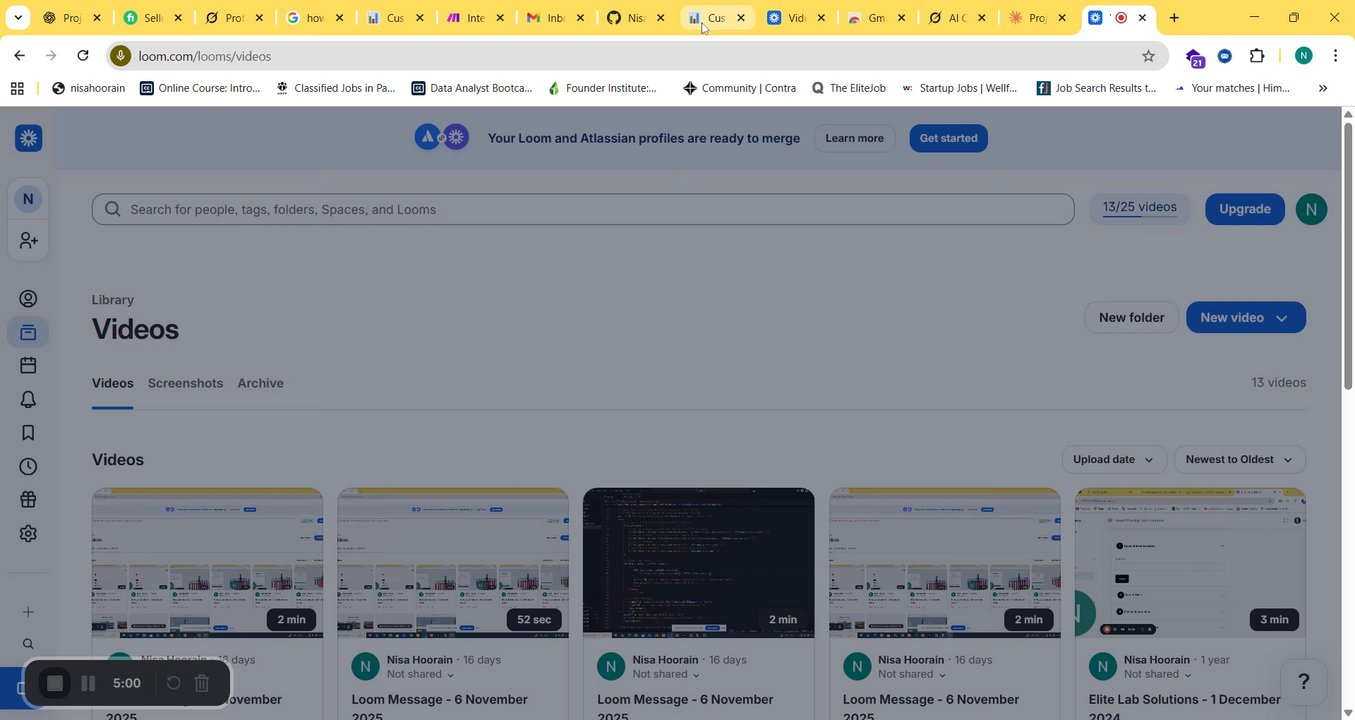Open the tab search dropdown arrow
This screenshot has width=1355, height=720.
(18, 18)
